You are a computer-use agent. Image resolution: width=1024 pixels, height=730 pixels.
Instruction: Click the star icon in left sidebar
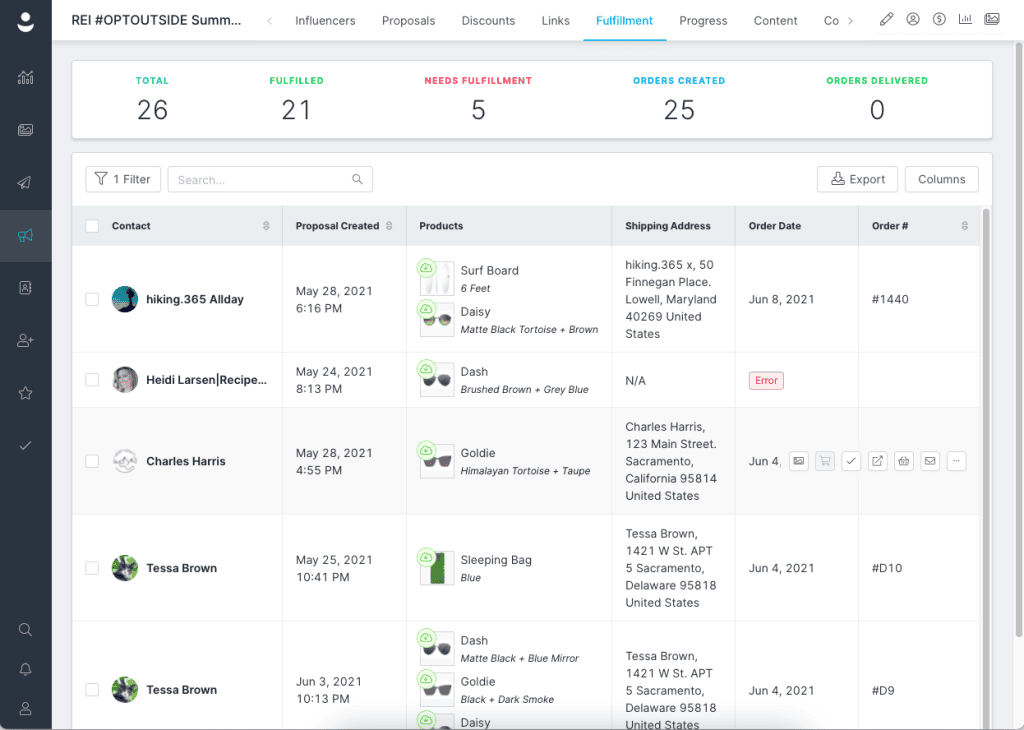pos(25,393)
